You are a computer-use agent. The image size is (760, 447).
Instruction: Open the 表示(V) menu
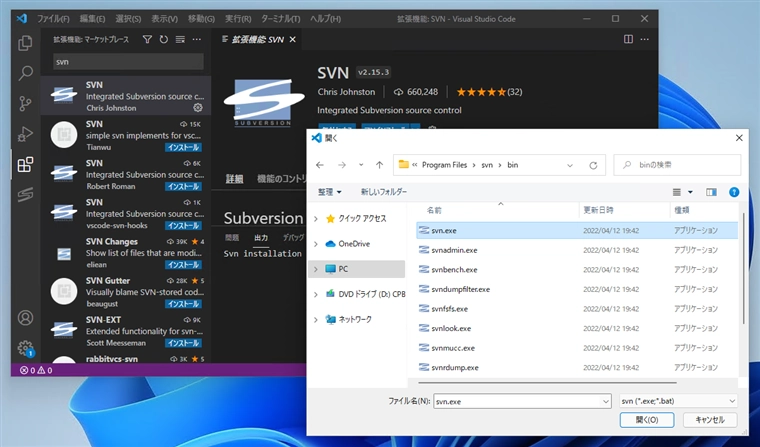click(164, 19)
